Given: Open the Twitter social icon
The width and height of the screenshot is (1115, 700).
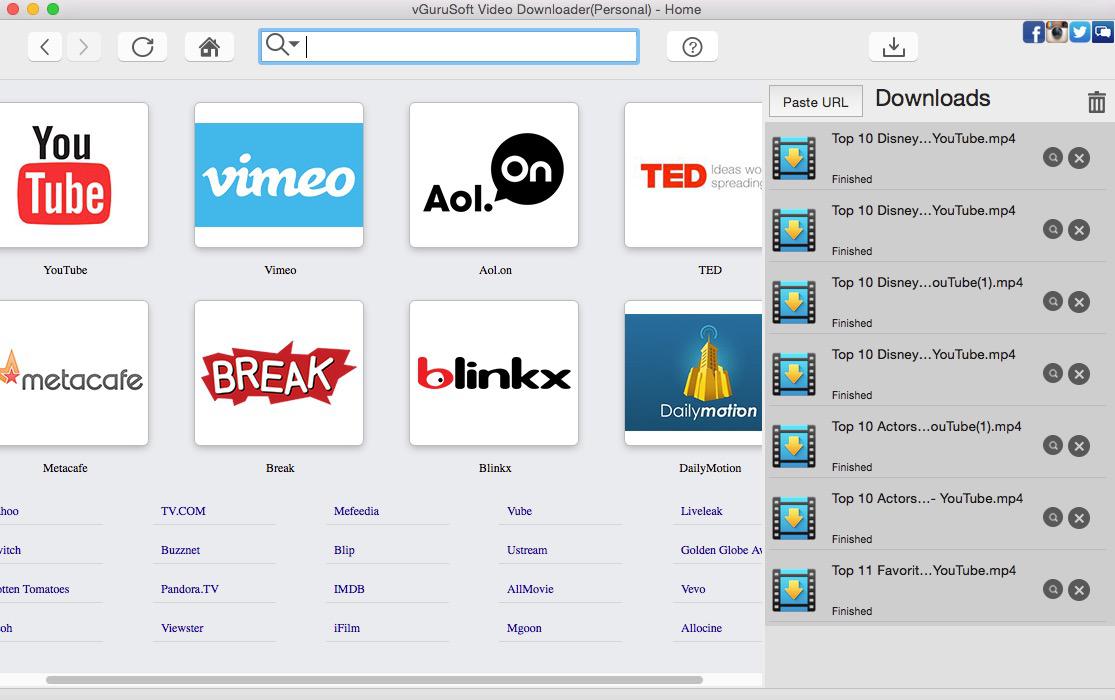Looking at the screenshot, I should click(1080, 32).
